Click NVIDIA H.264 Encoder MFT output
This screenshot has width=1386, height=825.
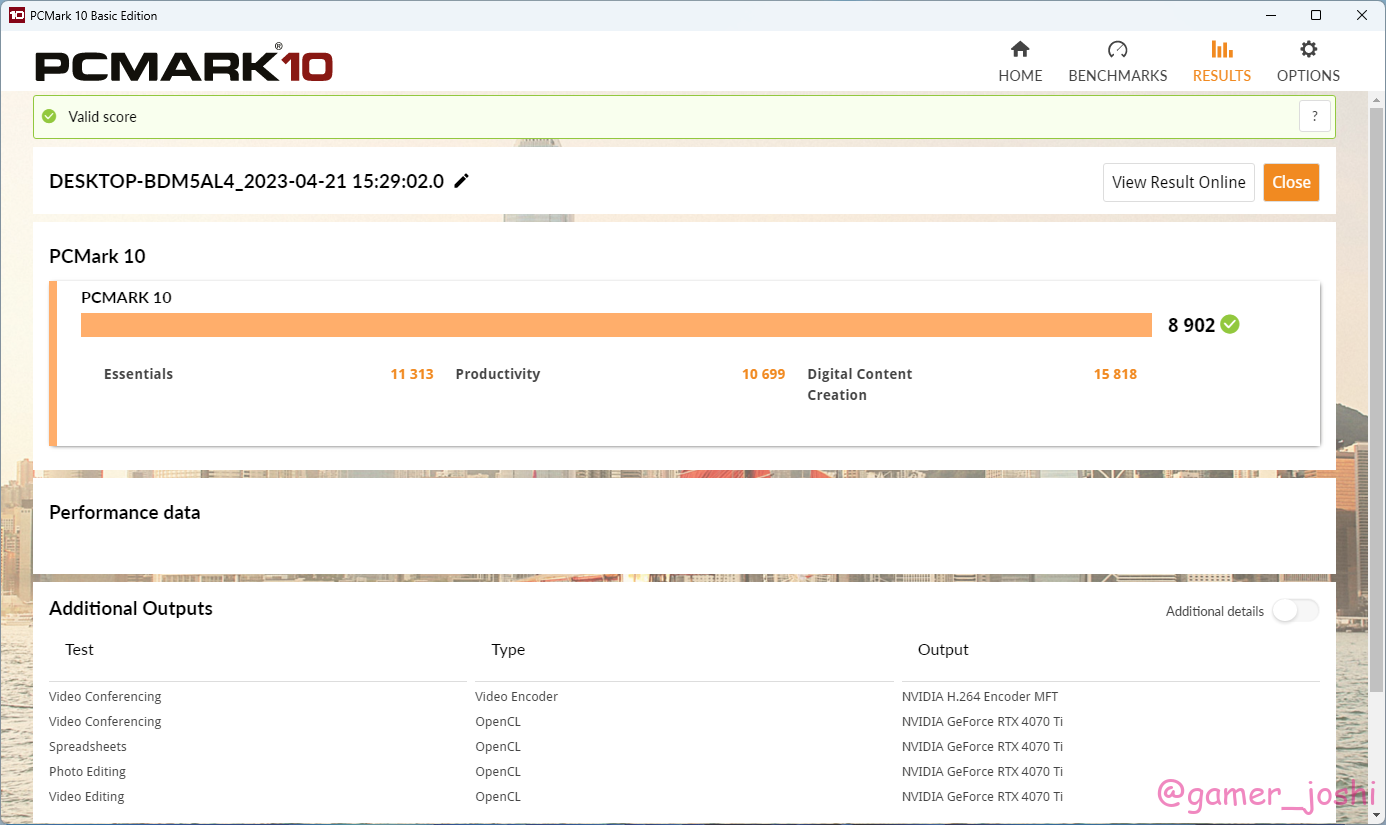pyautogui.click(x=980, y=696)
